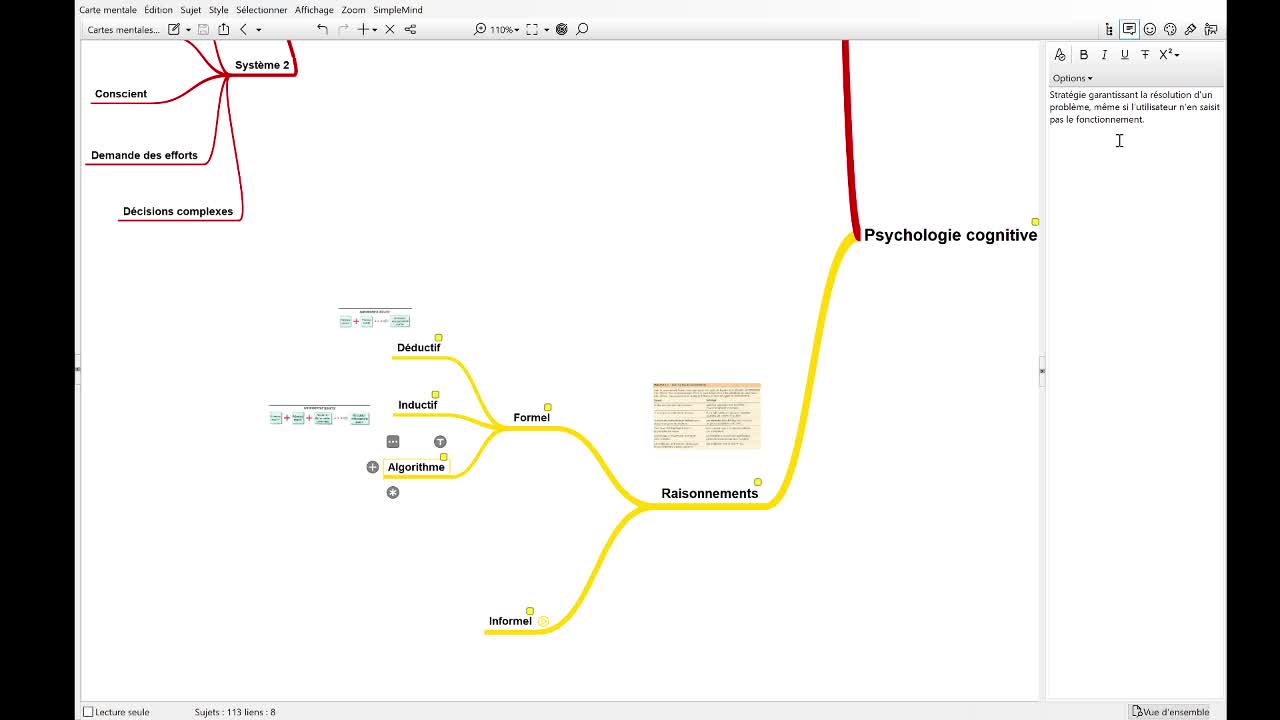Image resolution: width=1280 pixels, height=720 pixels.
Task: Toggle italic formatting in the note panel
Action: [1104, 55]
